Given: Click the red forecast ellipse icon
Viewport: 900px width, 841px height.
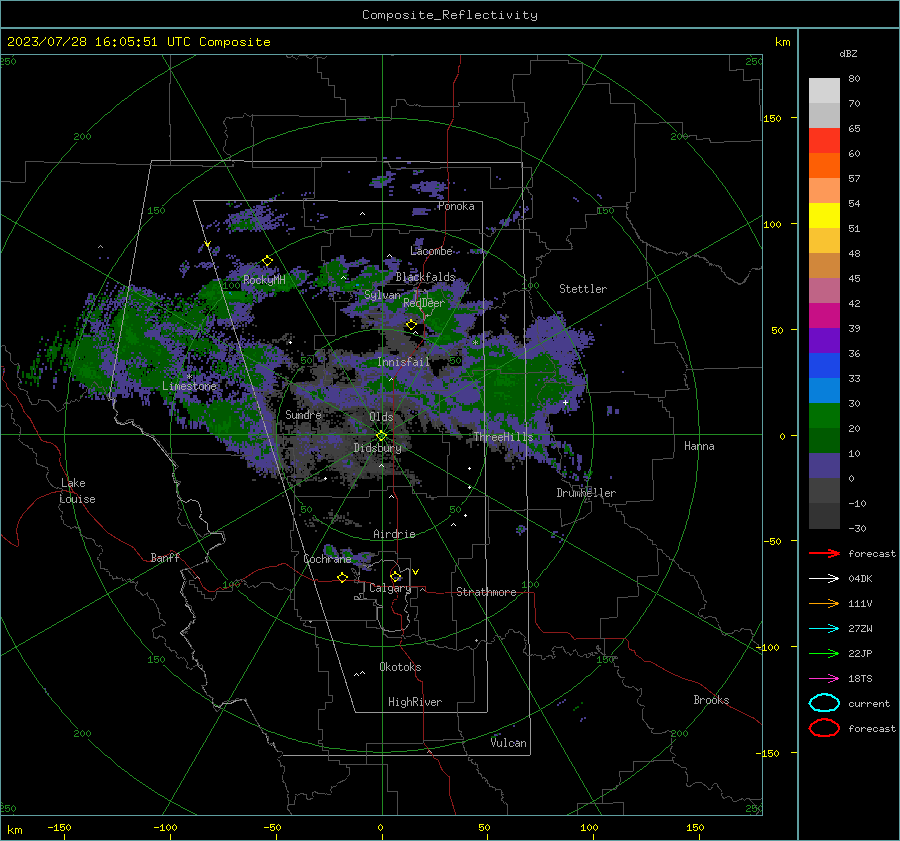Looking at the screenshot, I should [x=824, y=728].
